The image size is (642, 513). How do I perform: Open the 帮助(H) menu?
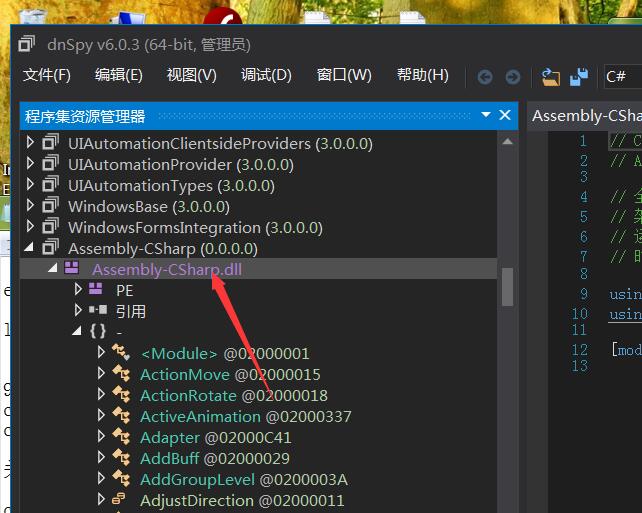[x=423, y=75]
